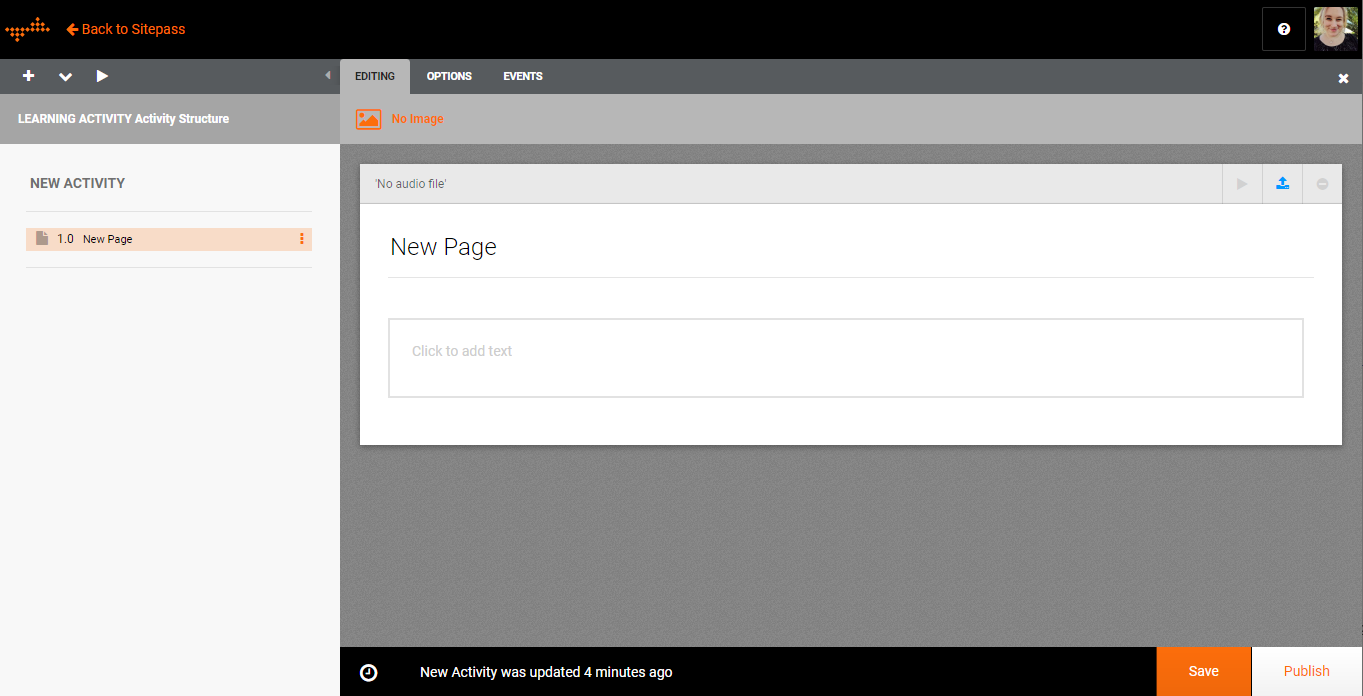
Task: Switch to the Events tab
Action: [523, 76]
